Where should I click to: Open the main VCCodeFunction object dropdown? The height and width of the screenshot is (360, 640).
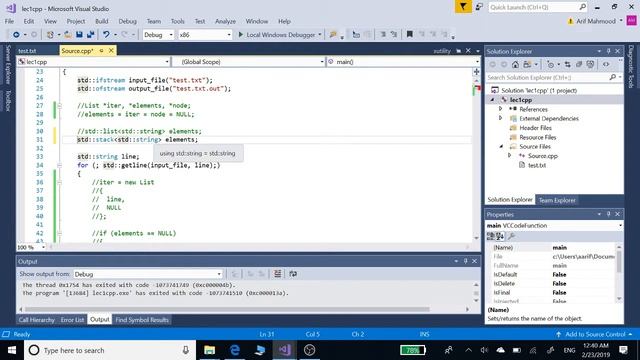coord(554,225)
